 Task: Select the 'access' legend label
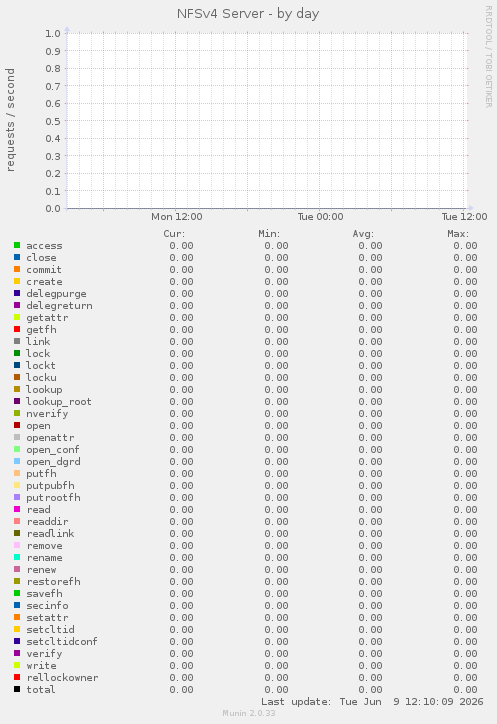click(44, 246)
